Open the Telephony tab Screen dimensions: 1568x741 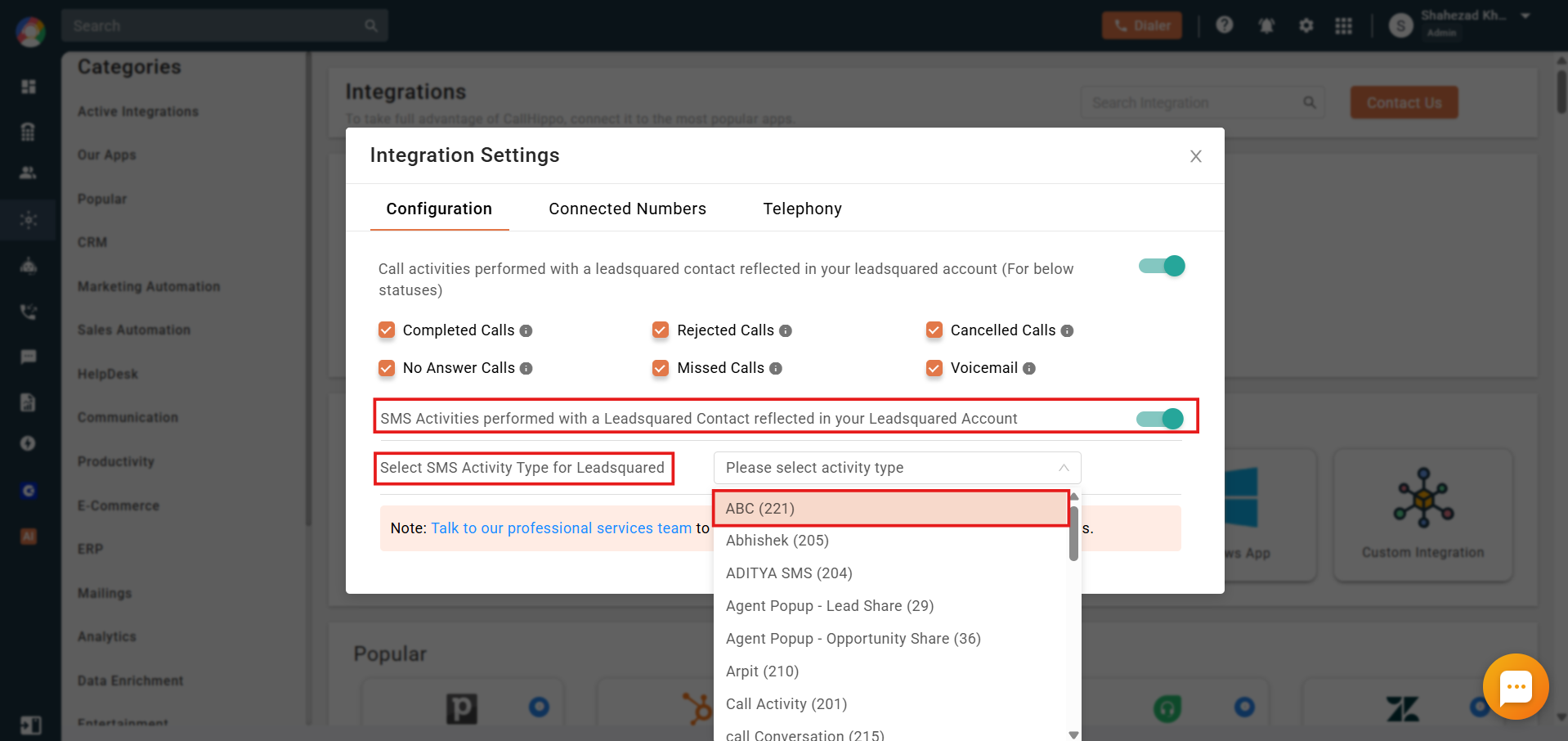pyautogui.click(x=802, y=209)
